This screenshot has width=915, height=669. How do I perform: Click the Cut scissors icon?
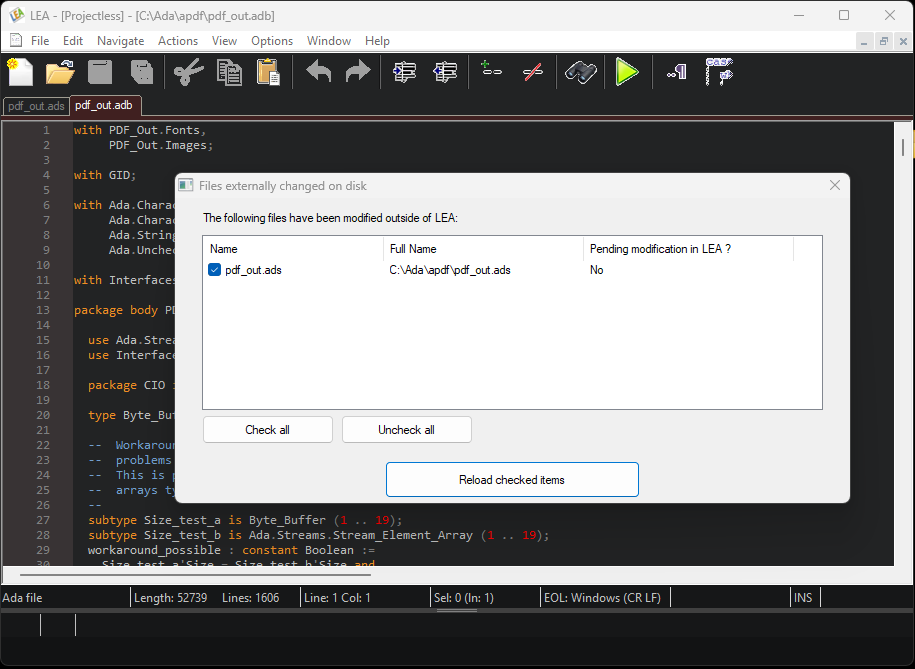coord(187,72)
